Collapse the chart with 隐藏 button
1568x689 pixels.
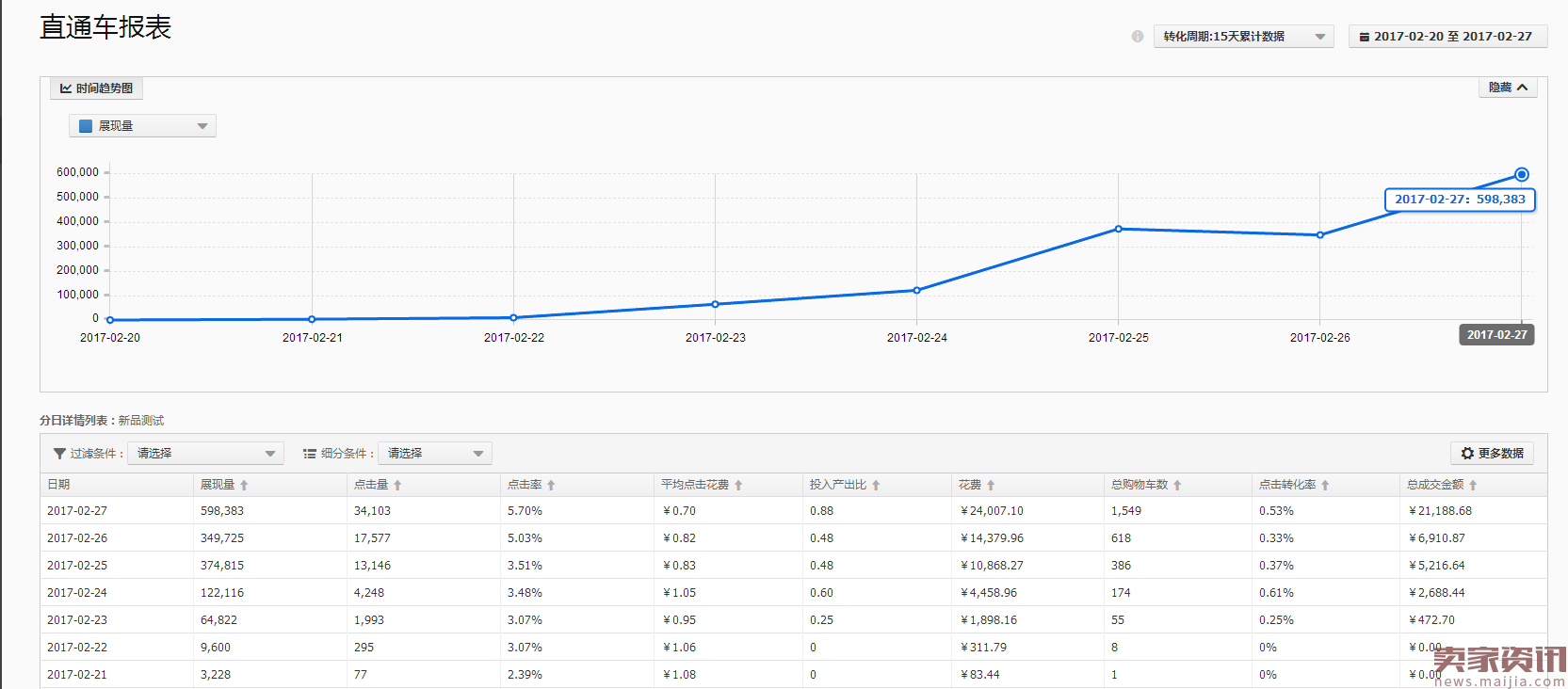click(x=1508, y=88)
